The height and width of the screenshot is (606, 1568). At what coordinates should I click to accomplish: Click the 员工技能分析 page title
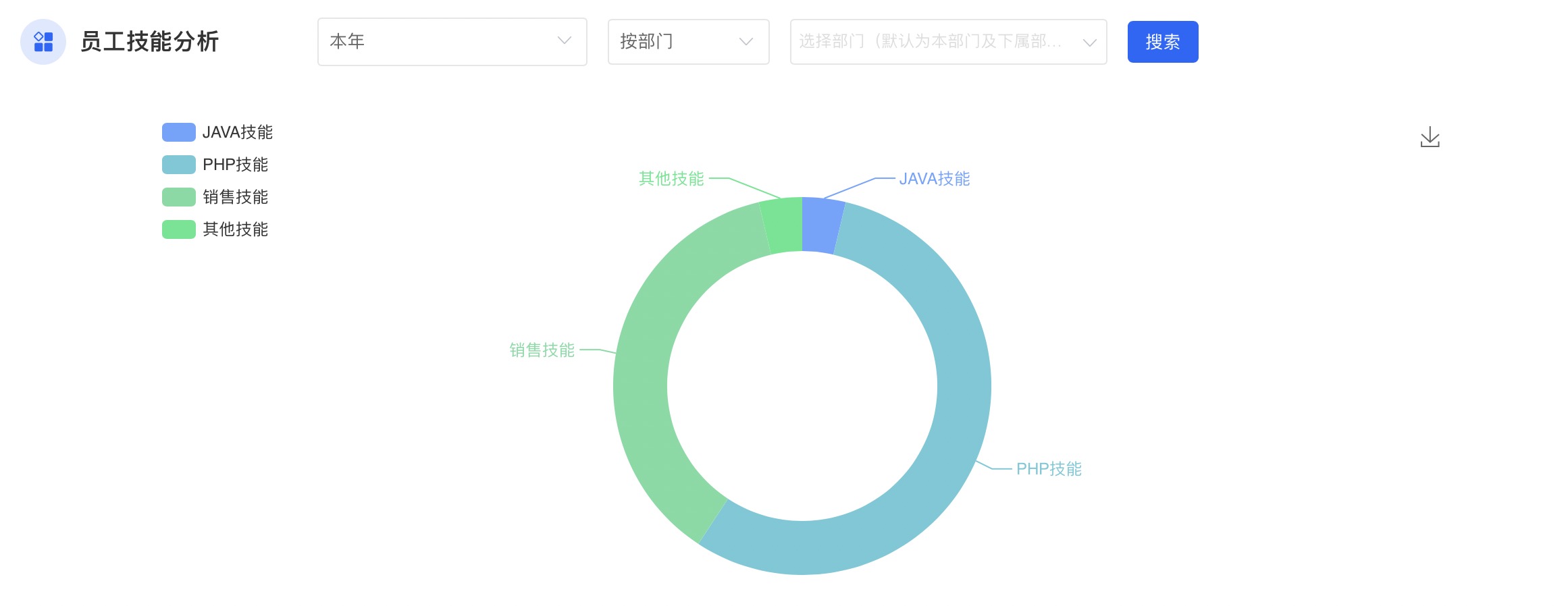click(149, 42)
